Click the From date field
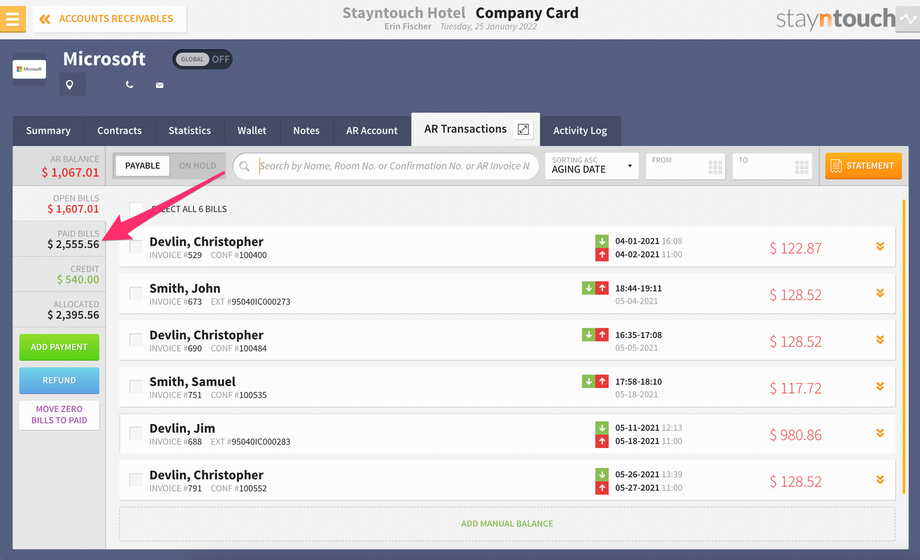The image size is (920, 560). (685, 166)
